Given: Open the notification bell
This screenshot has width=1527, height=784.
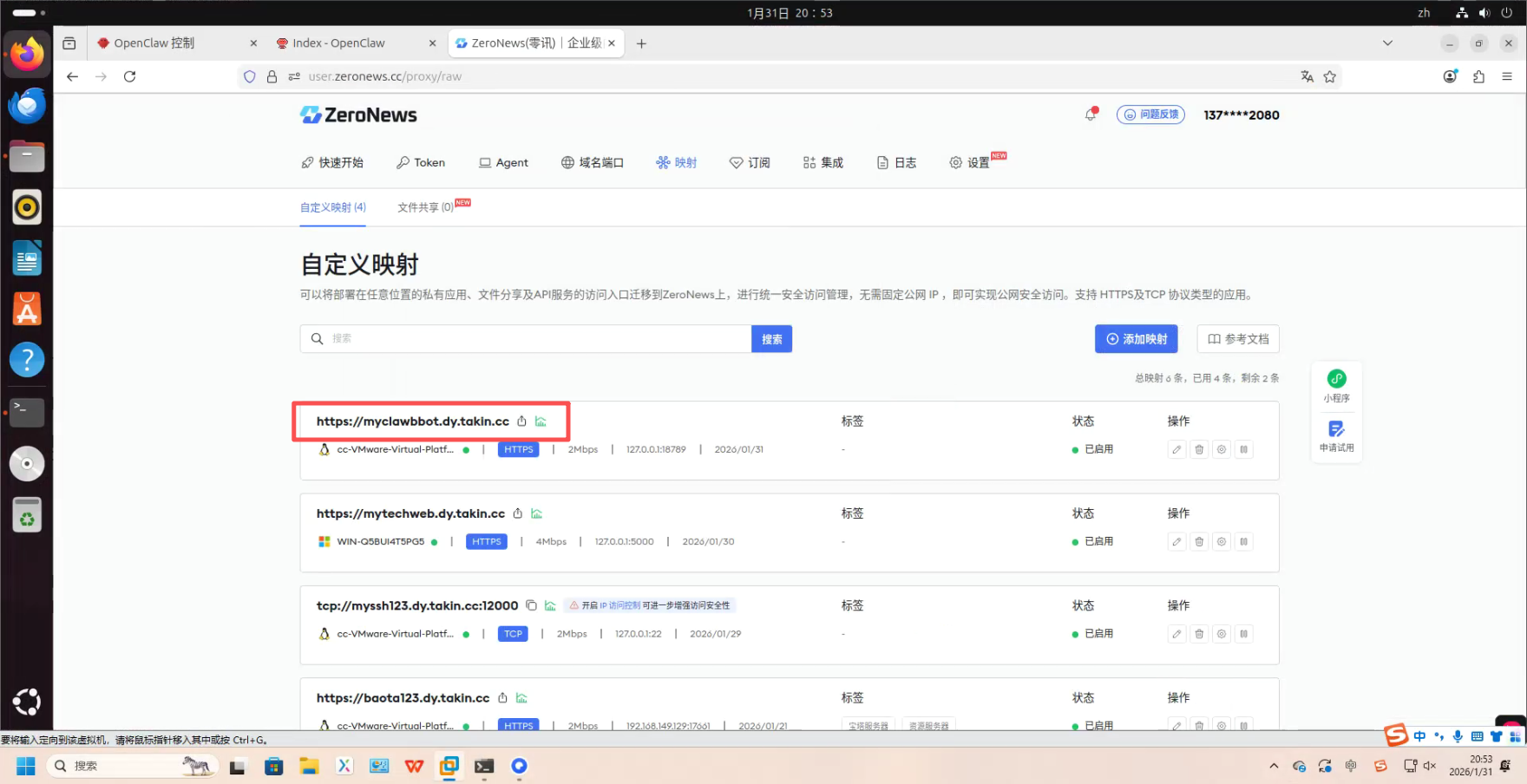Looking at the screenshot, I should click(x=1091, y=114).
